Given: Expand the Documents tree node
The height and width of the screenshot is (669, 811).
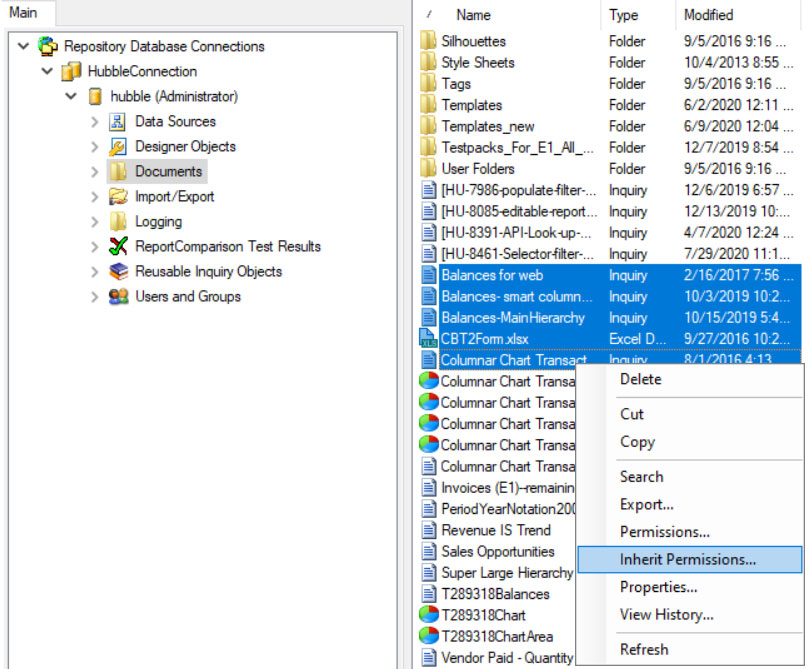Looking at the screenshot, I should (x=94, y=172).
